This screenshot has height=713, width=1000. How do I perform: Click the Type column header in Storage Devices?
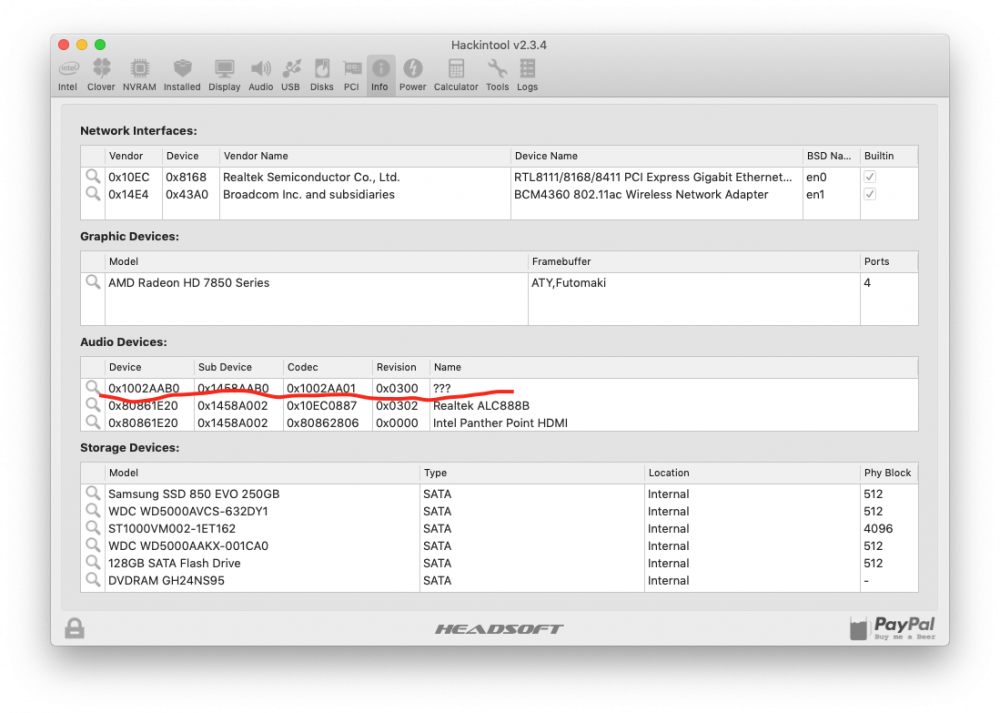pyautogui.click(x=532, y=473)
